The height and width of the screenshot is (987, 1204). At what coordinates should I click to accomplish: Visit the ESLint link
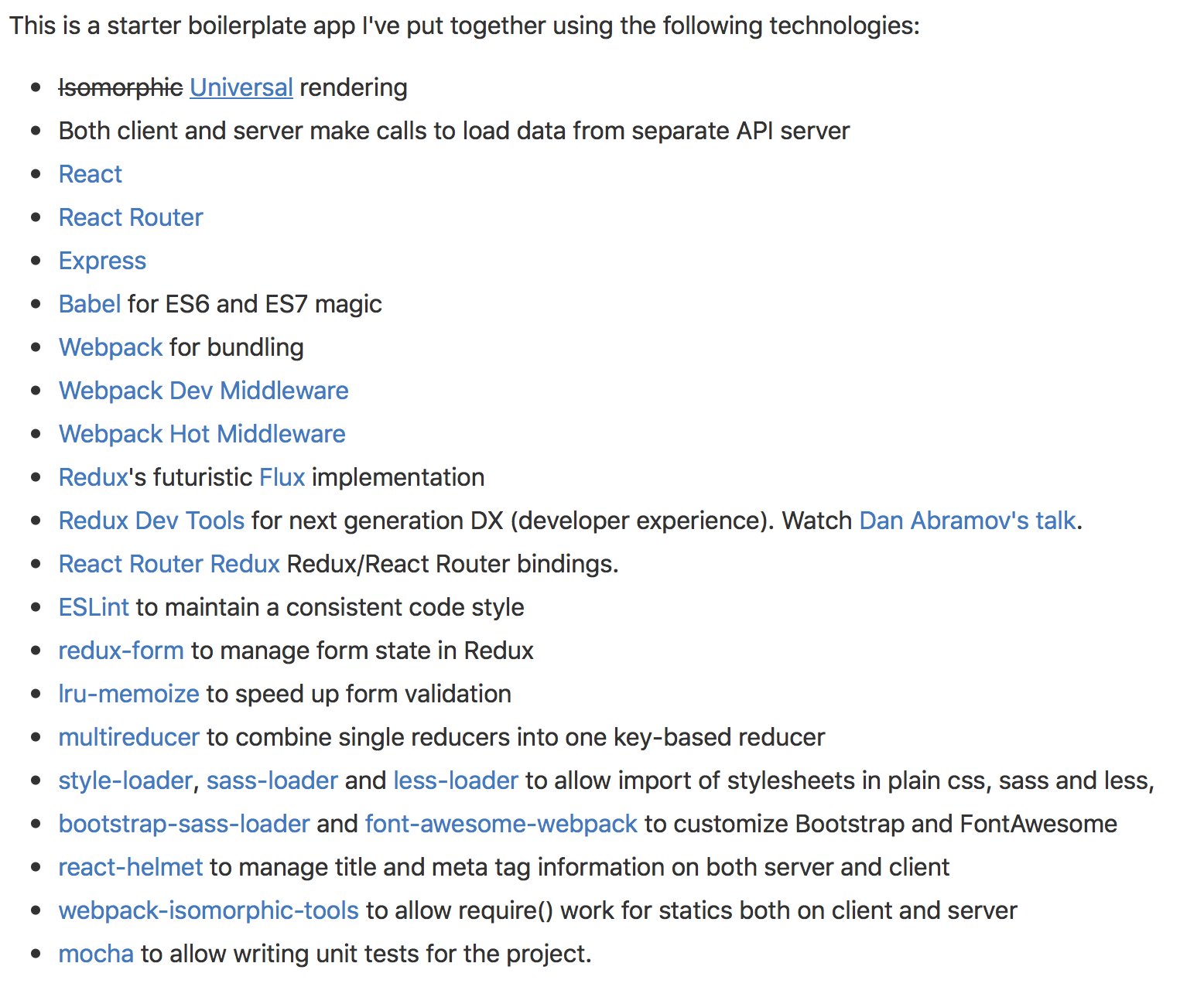coord(94,607)
